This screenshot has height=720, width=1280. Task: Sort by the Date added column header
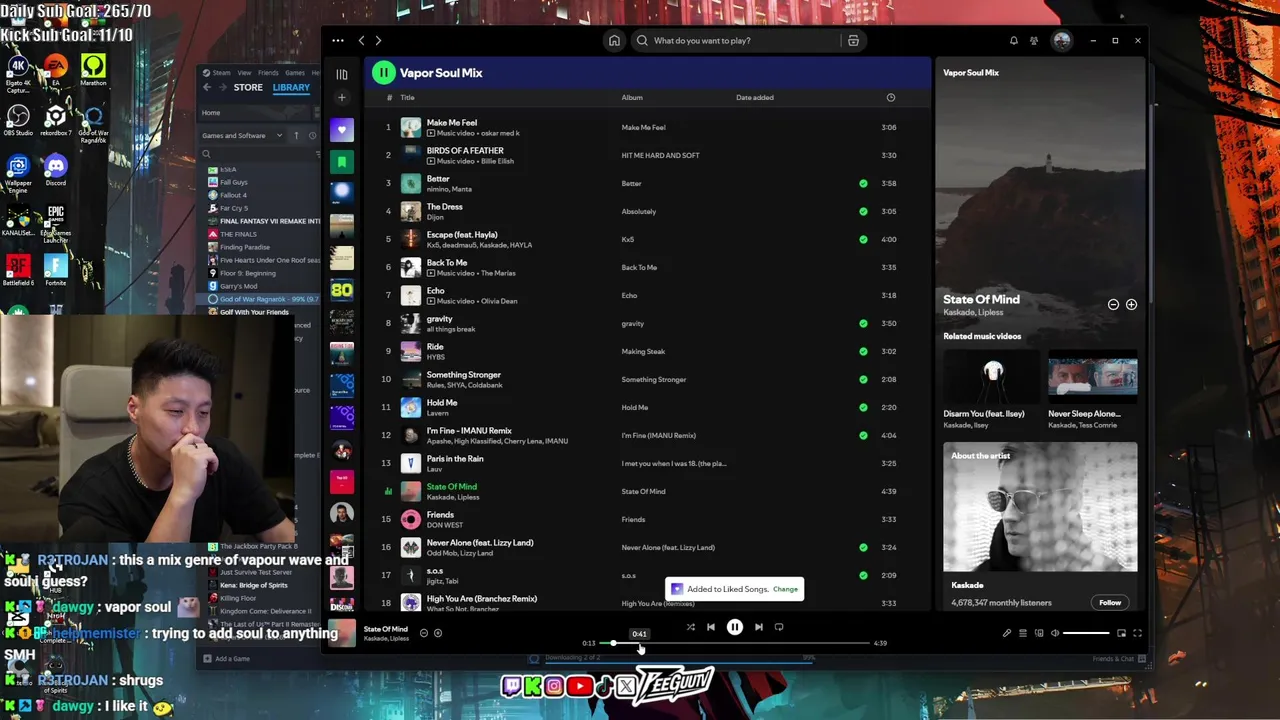[x=755, y=98]
